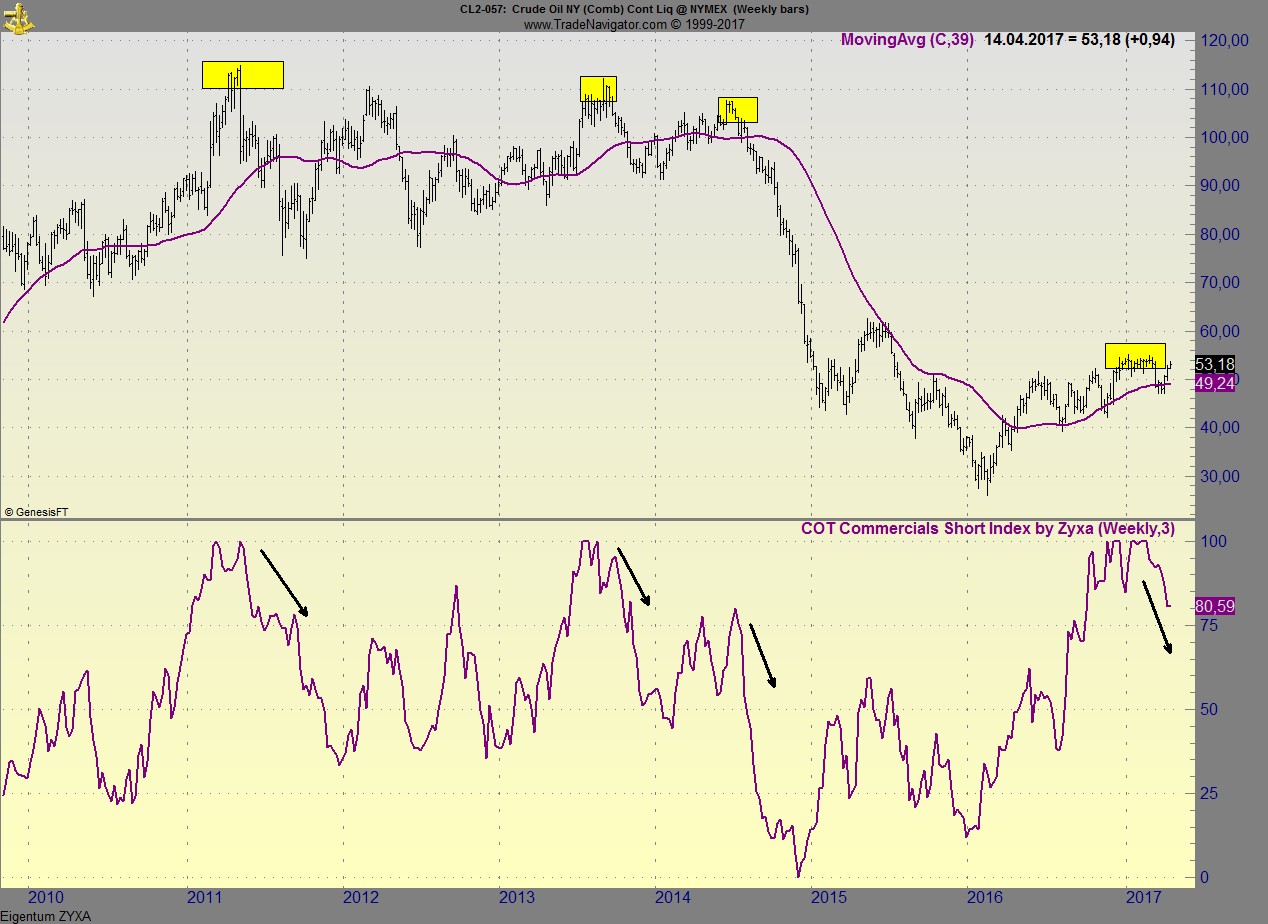The height and width of the screenshot is (924, 1268).
Task: Select the yellow highlight box near the 2014 high
Action: pos(738,108)
